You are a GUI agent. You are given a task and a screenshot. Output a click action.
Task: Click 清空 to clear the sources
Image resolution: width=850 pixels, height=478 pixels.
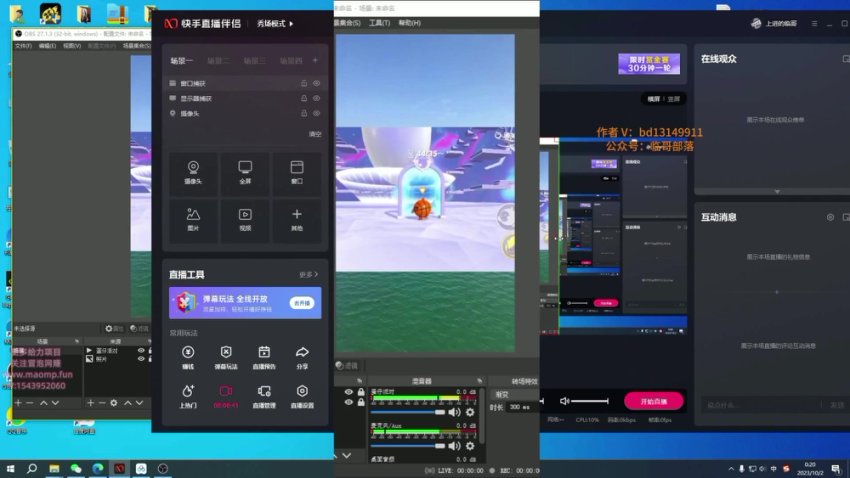(314, 134)
